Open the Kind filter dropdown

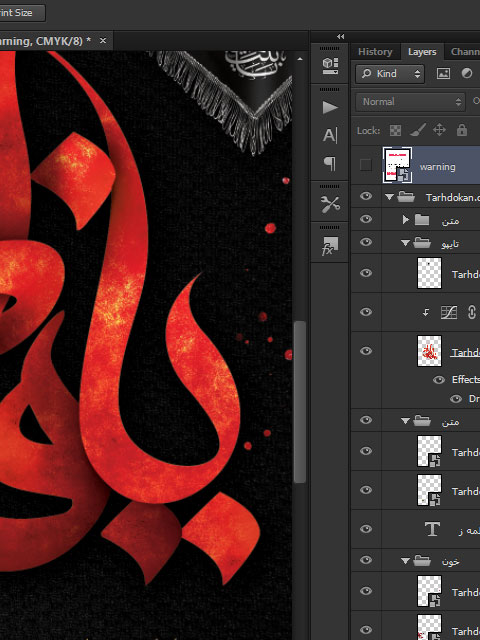(x=390, y=73)
